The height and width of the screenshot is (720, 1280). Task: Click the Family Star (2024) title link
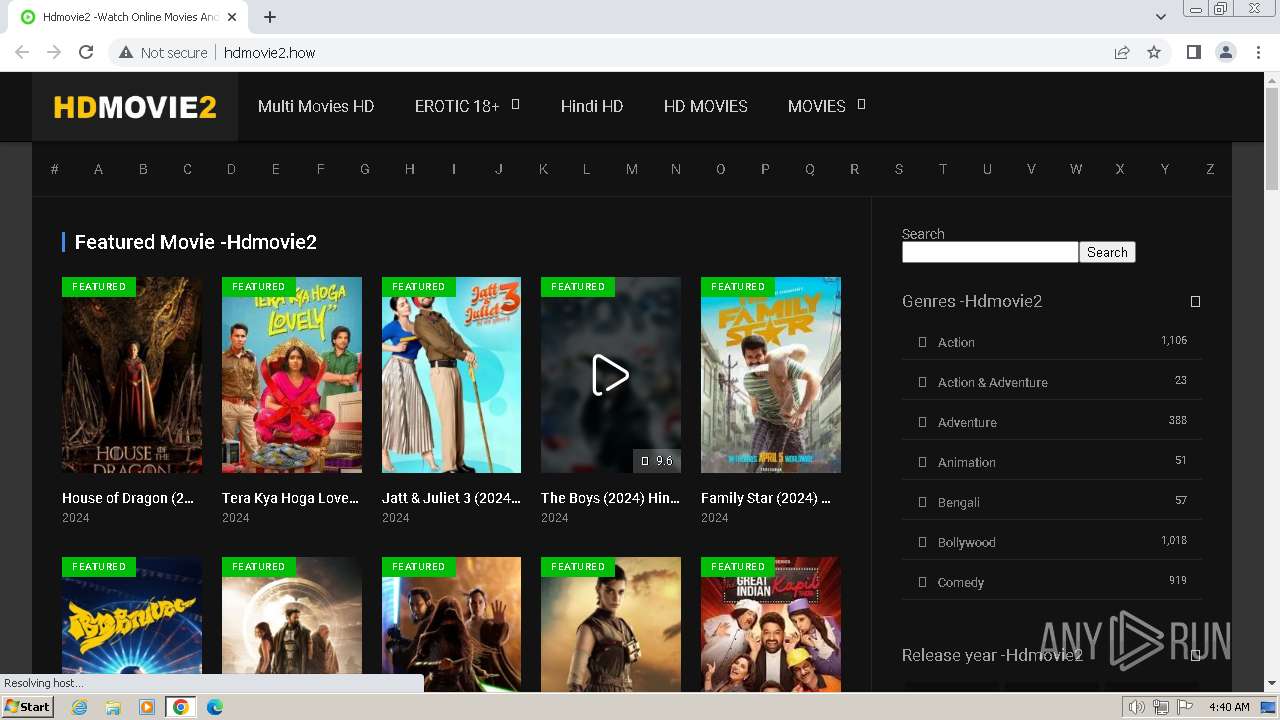(766, 498)
